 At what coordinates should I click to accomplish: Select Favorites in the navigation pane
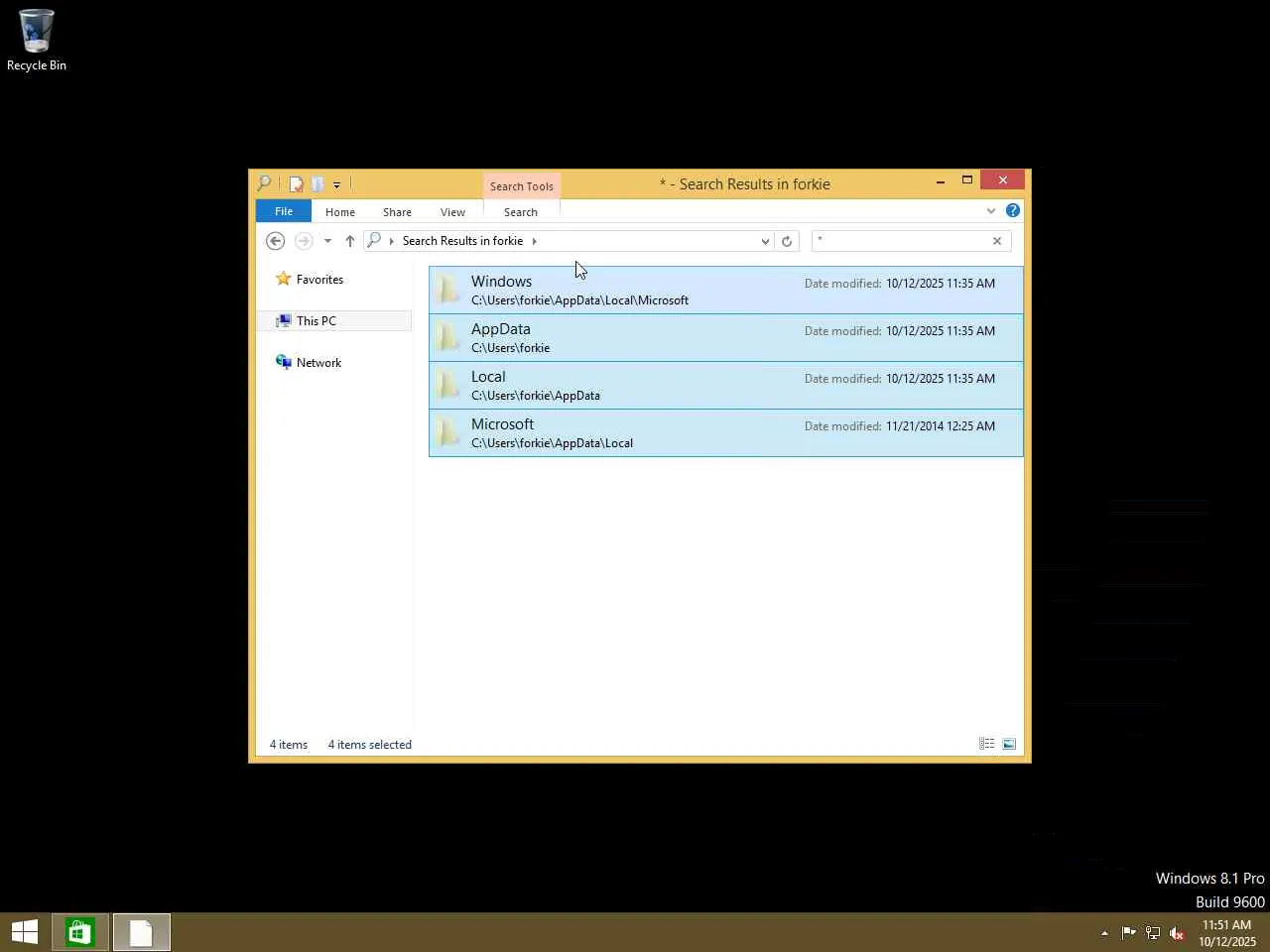[x=319, y=280]
